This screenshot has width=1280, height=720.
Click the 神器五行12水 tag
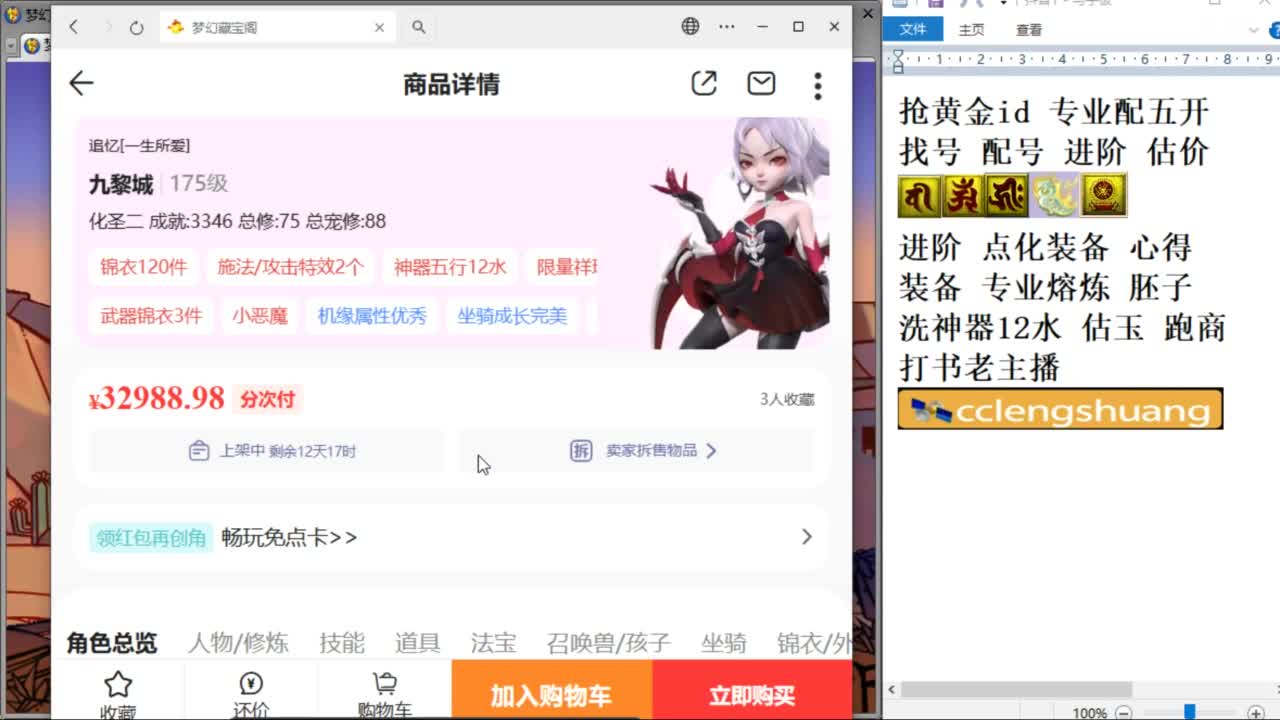(x=450, y=267)
